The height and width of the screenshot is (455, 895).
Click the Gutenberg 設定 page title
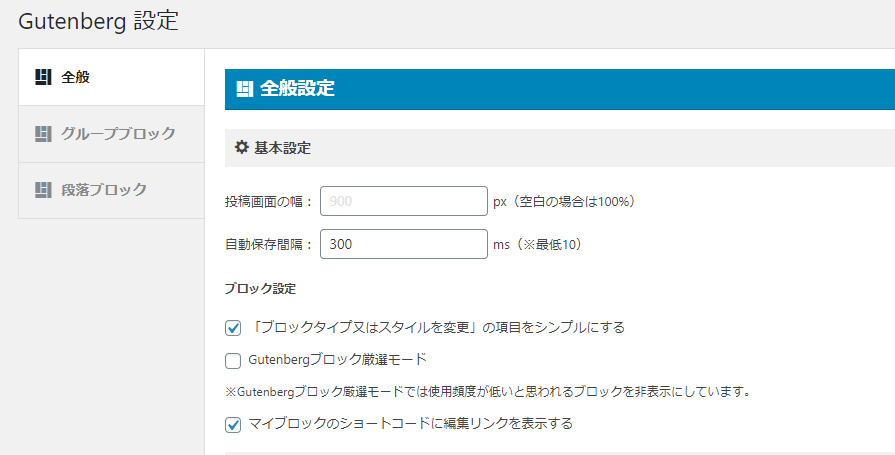click(98, 21)
